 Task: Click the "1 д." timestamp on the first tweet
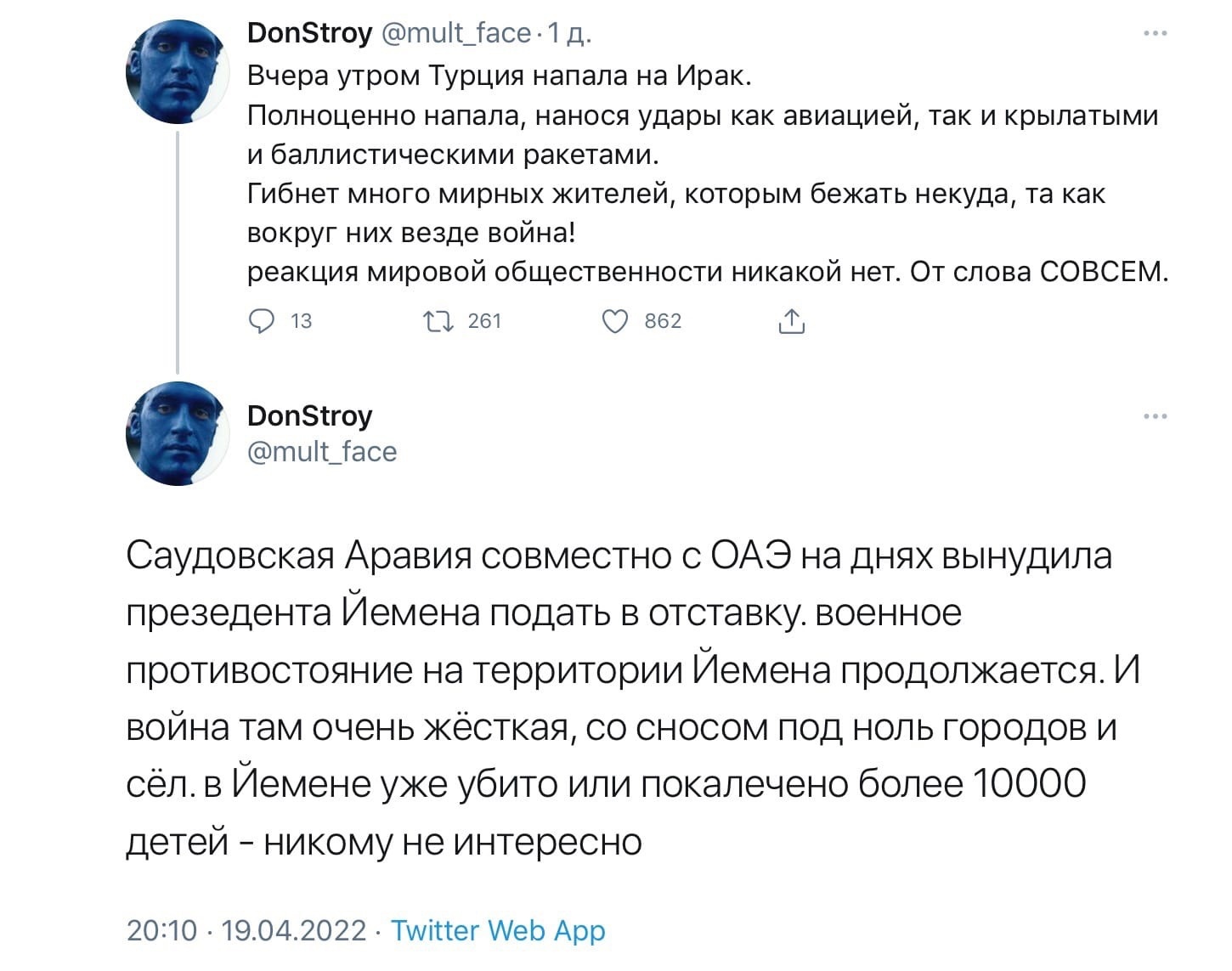pos(569,34)
